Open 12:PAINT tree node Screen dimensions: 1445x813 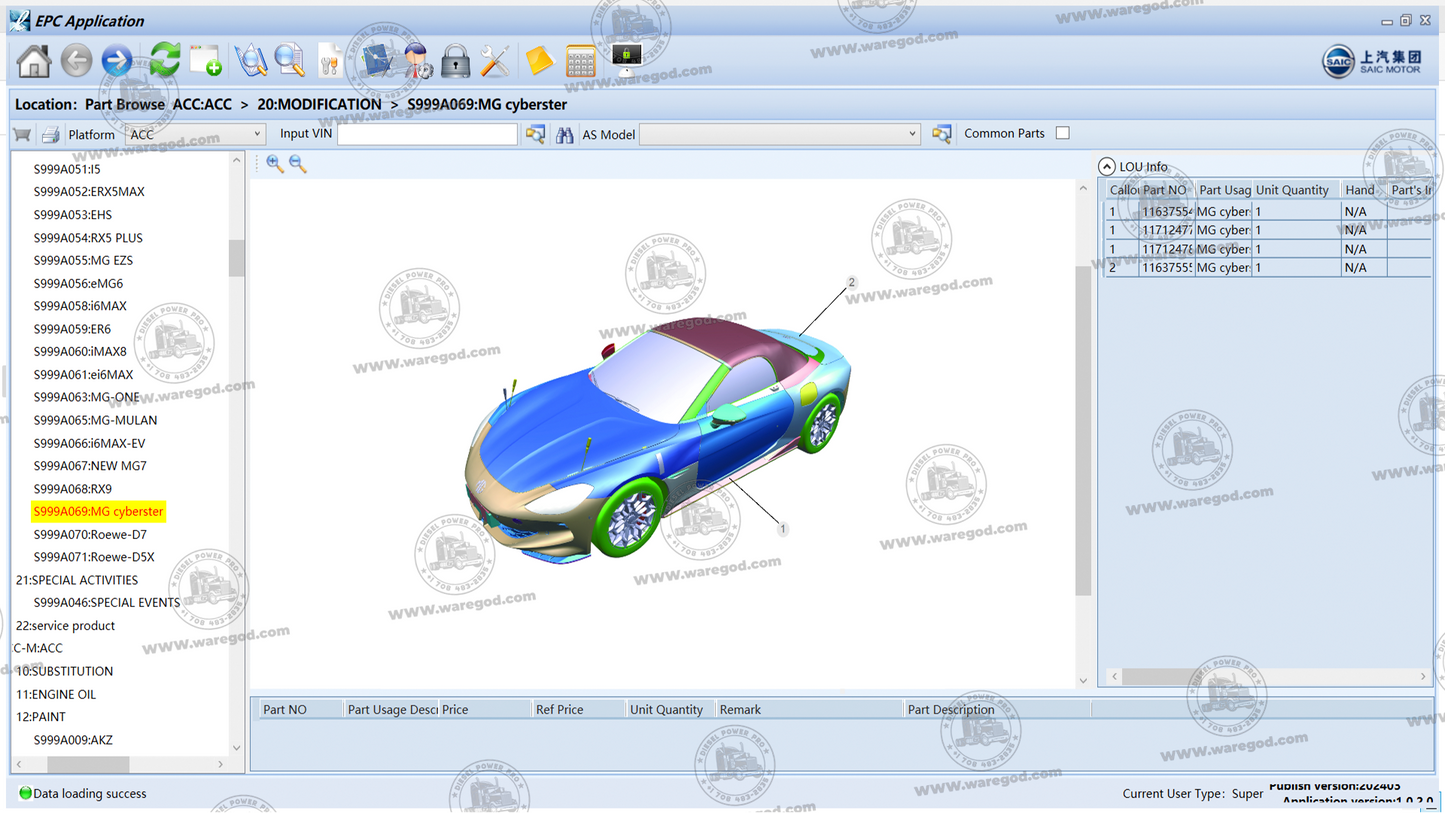pos(41,717)
